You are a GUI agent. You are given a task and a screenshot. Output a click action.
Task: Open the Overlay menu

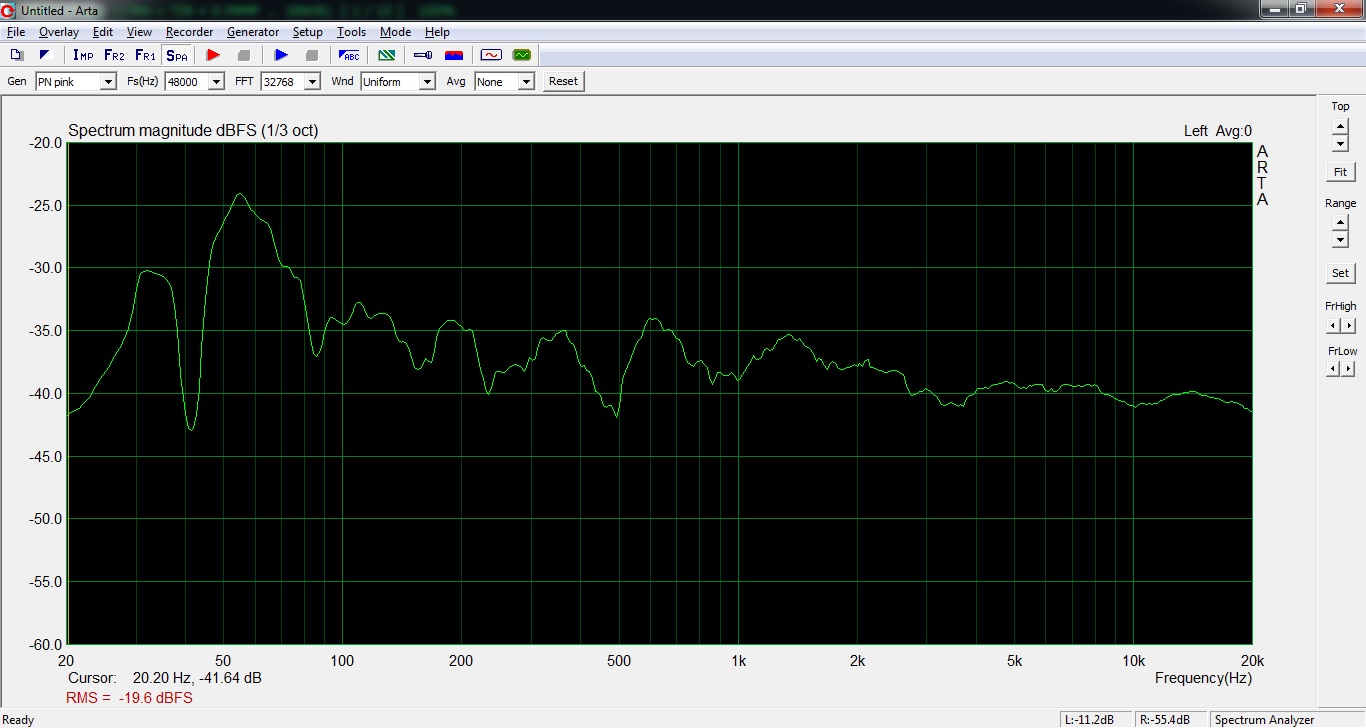coord(59,32)
